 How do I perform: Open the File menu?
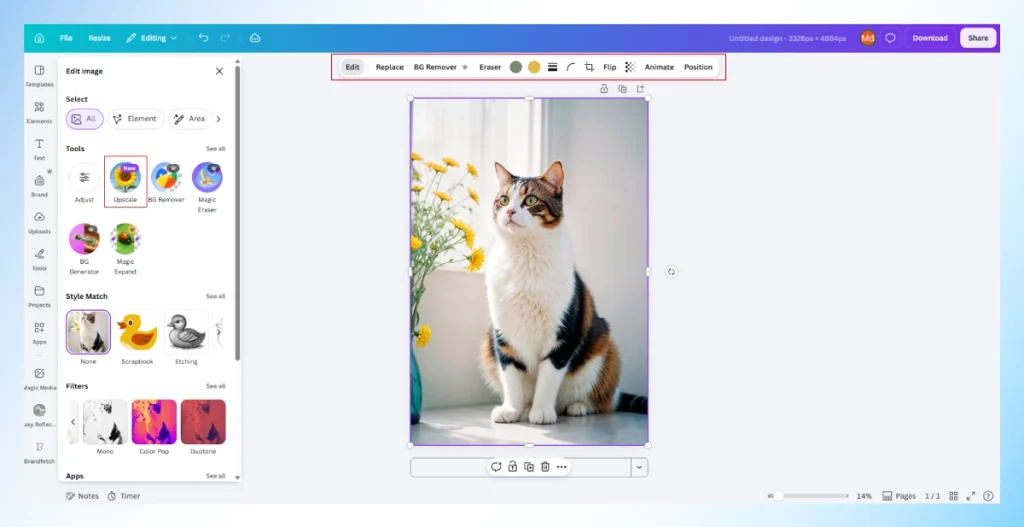click(x=66, y=38)
